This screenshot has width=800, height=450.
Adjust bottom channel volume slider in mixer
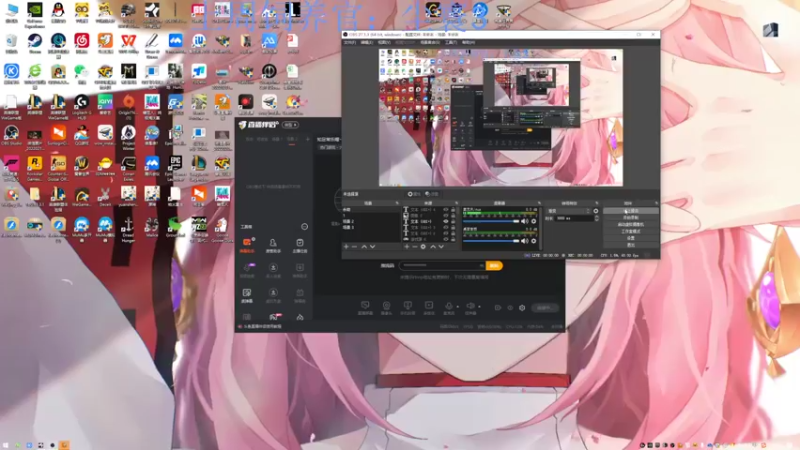[491, 241]
